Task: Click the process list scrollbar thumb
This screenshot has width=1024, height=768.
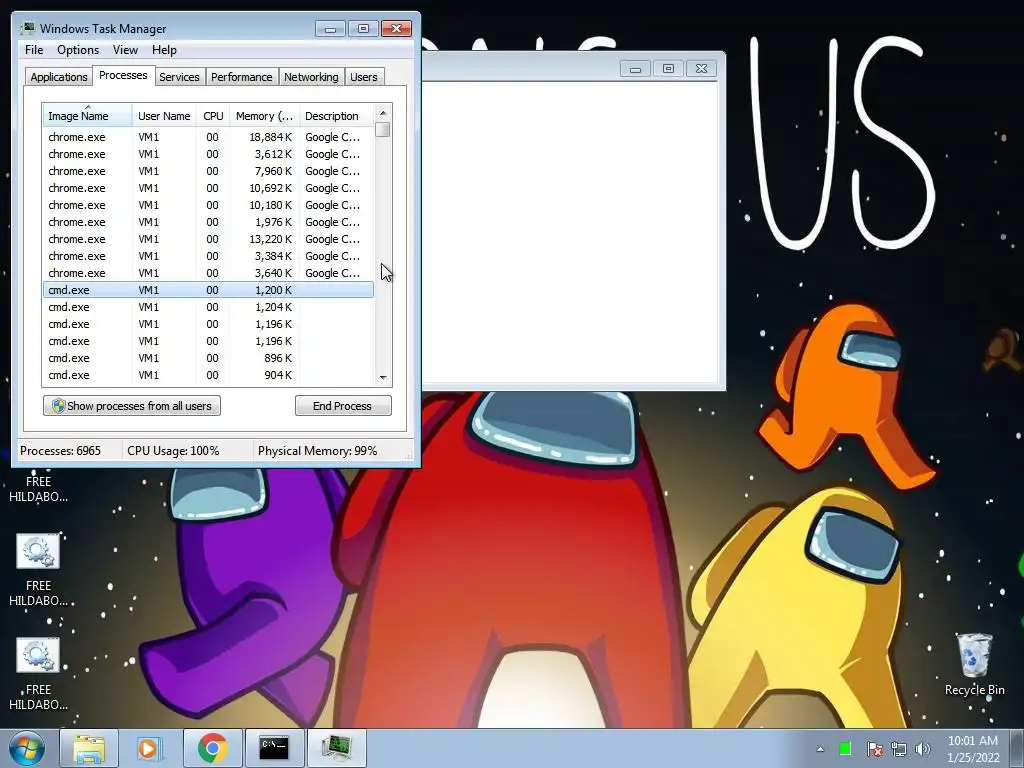Action: pyautogui.click(x=383, y=129)
